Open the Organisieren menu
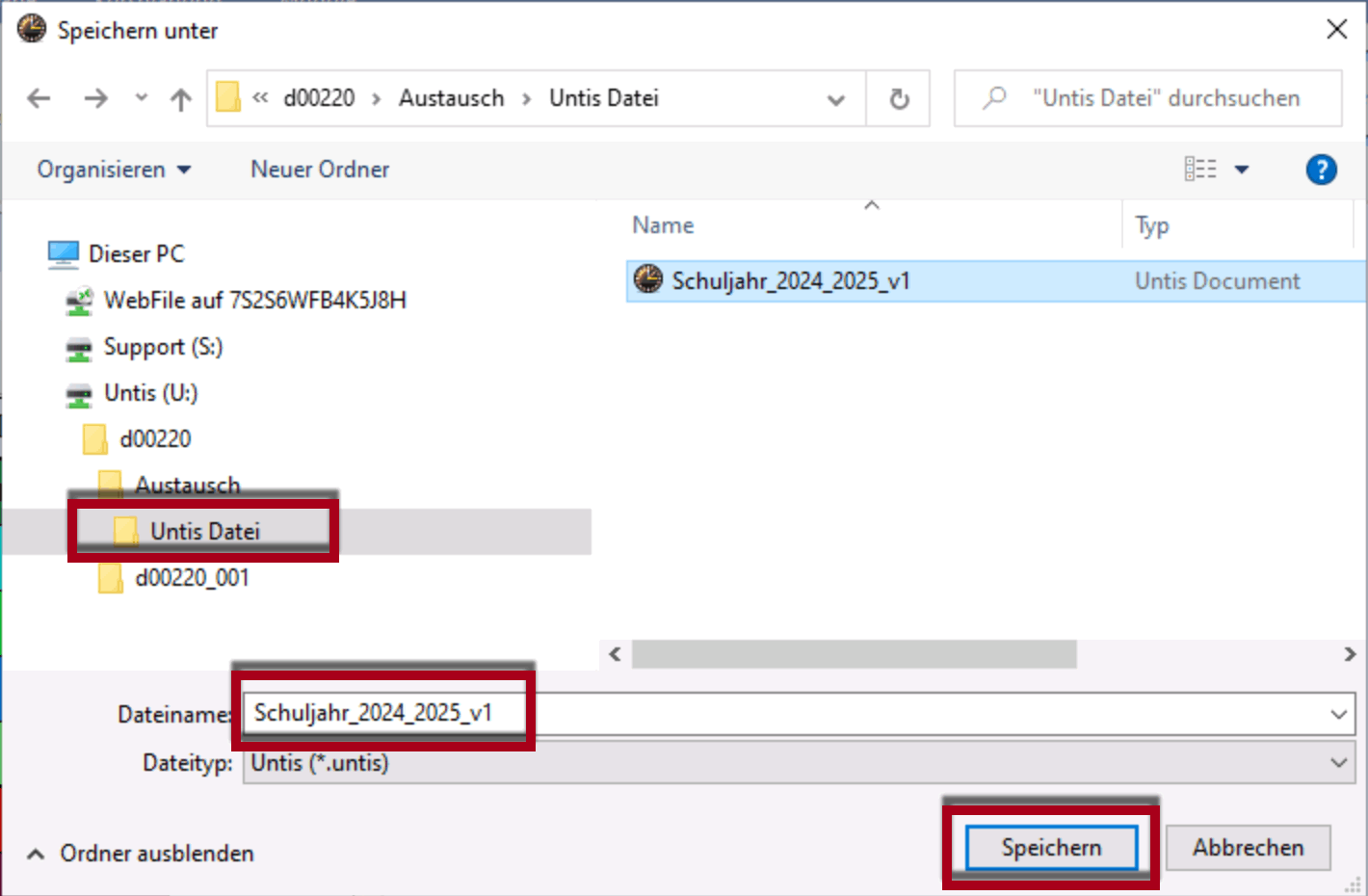Viewport: 1368px width, 896px height. (x=114, y=170)
